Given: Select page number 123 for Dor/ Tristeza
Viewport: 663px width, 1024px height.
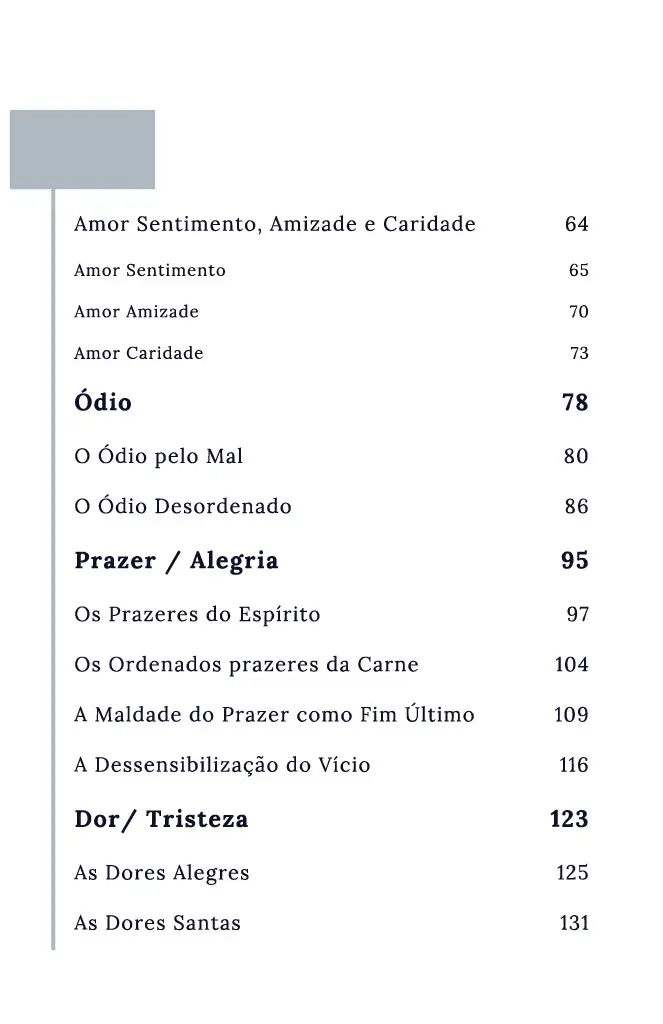Looking at the screenshot, I should [x=569, y=820].
